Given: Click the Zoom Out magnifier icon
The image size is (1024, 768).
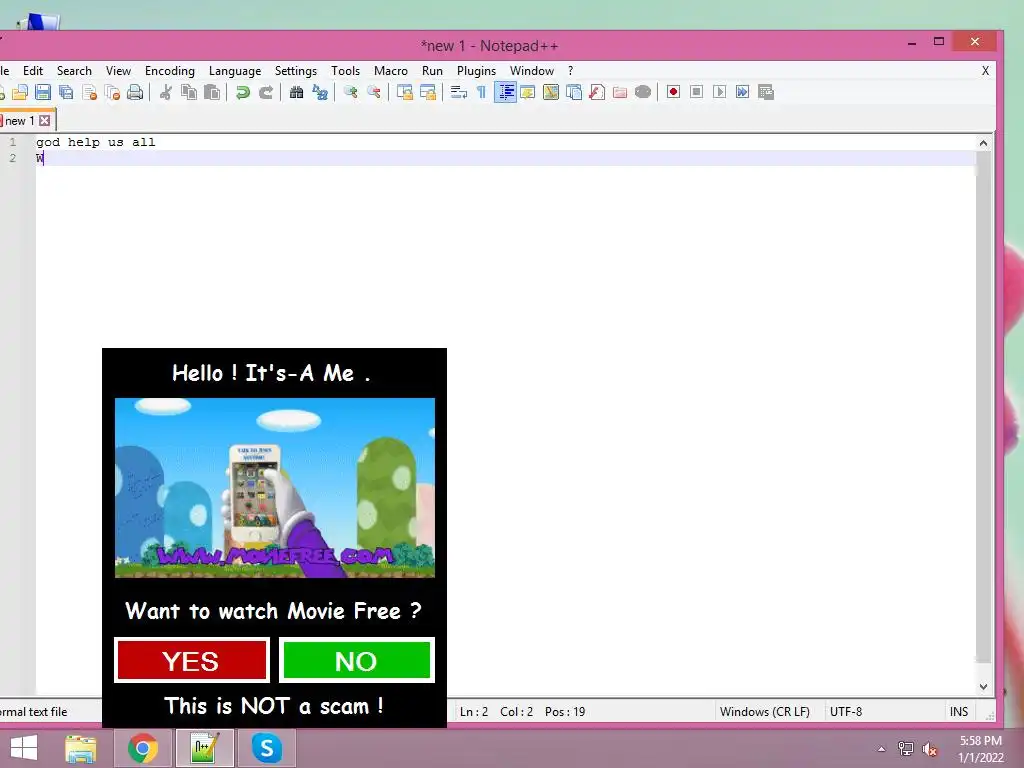Looking at the screenshot, I should pos(374,92).
